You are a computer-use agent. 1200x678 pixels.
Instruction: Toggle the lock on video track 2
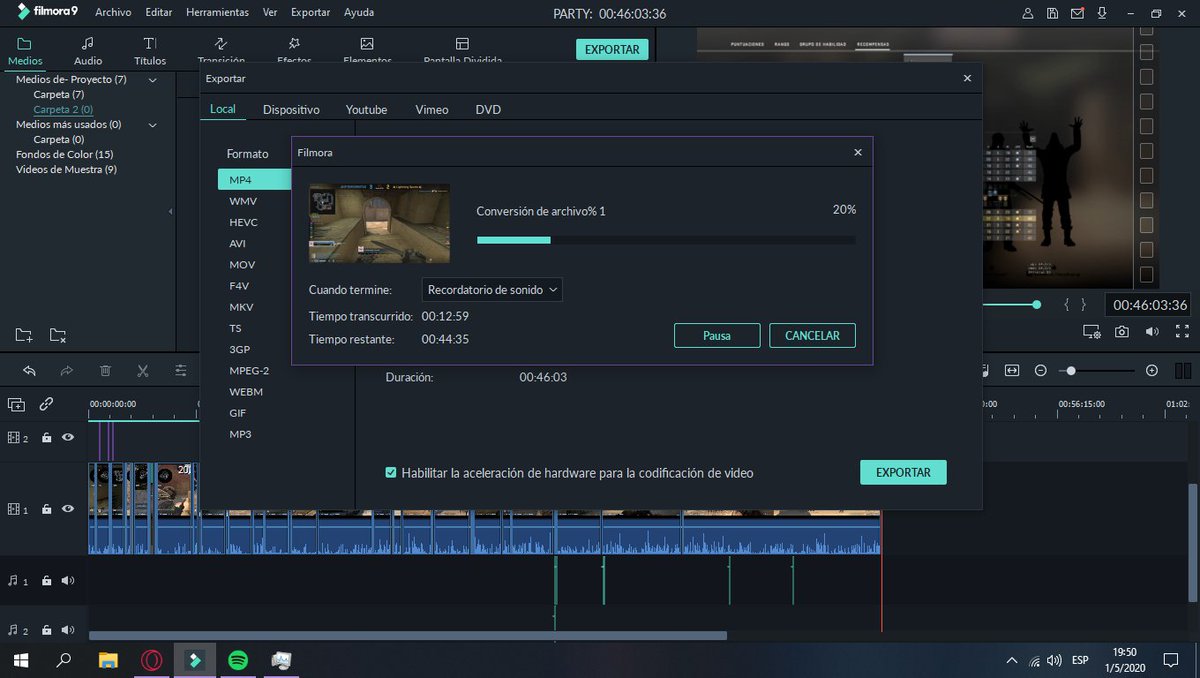(x=46, y=437)
